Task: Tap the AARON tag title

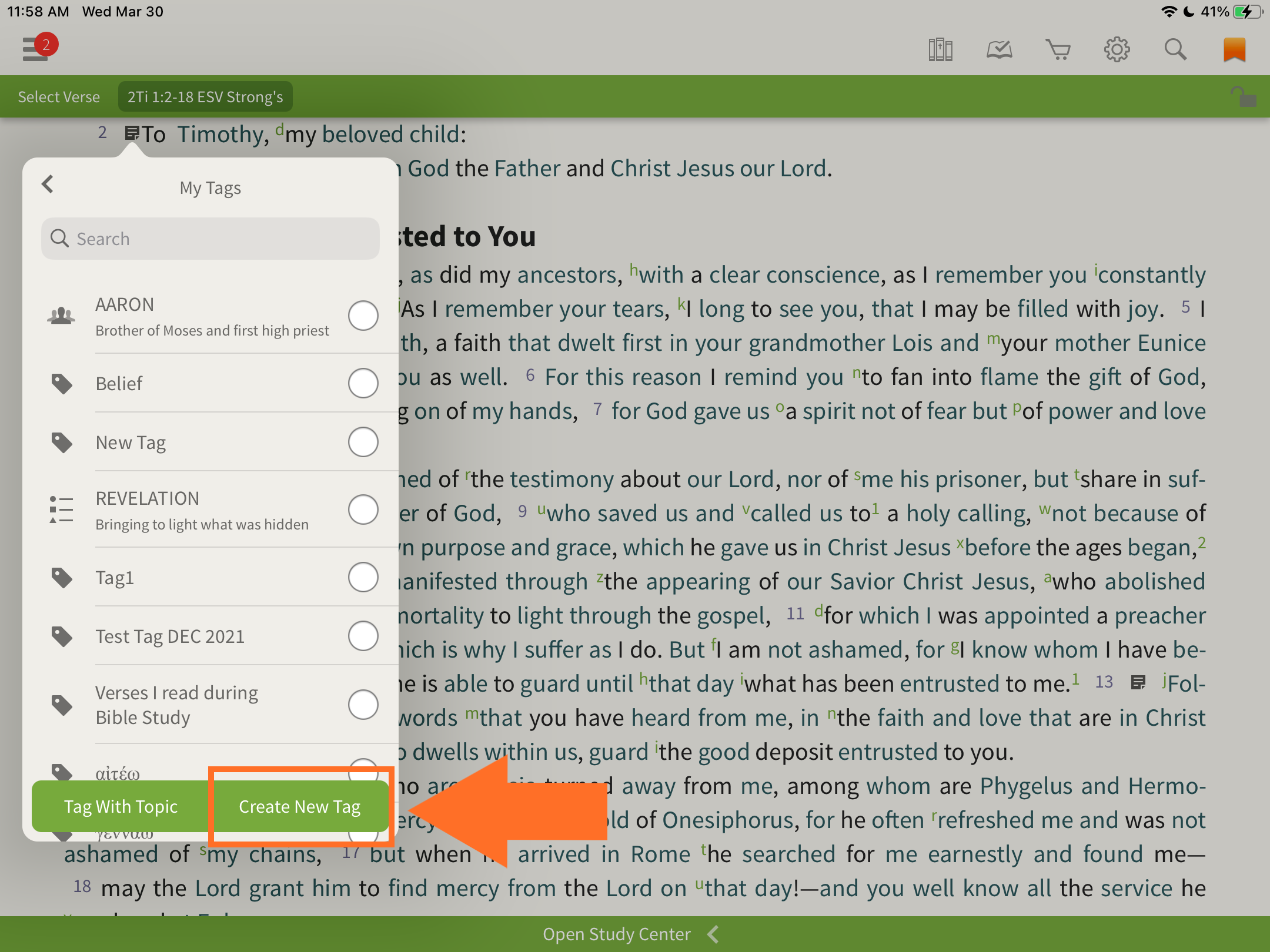Action: 125,304
